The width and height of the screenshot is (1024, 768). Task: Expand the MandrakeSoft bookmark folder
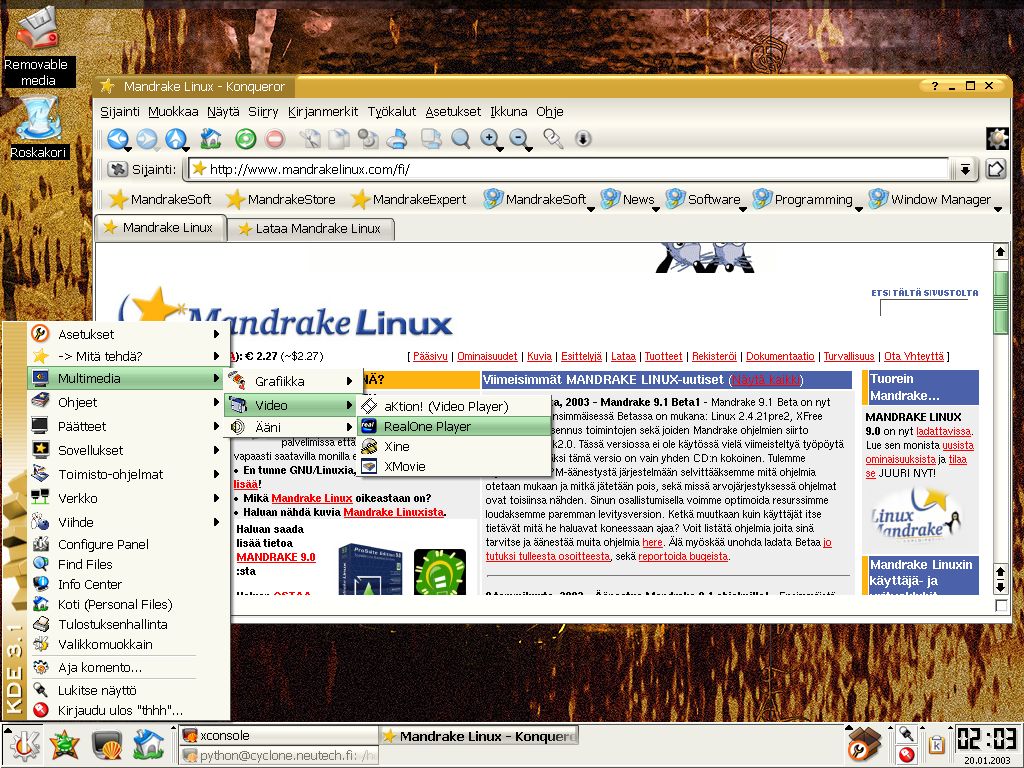pos(537,200)
